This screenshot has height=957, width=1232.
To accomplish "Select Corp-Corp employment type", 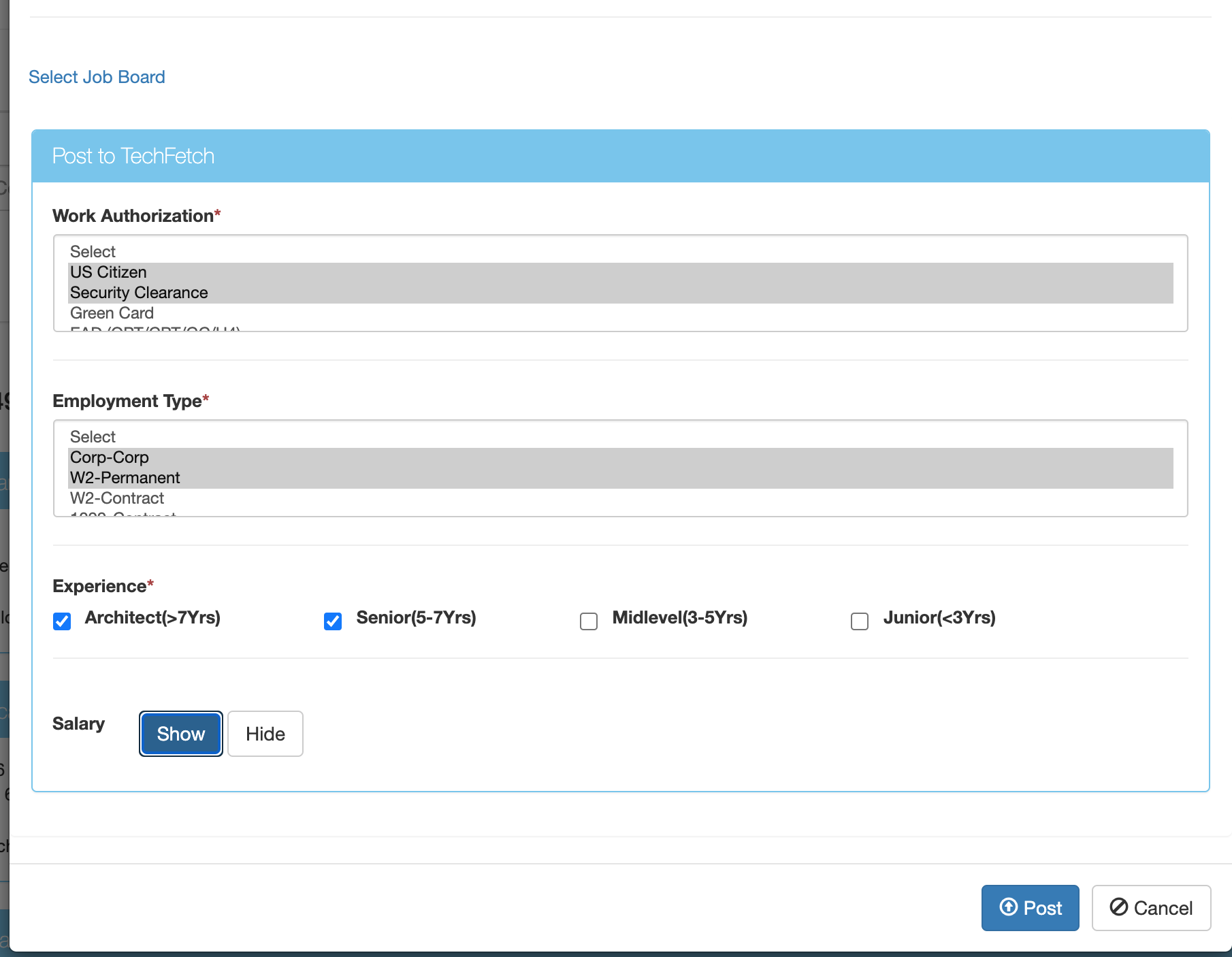I will point(621,457).
